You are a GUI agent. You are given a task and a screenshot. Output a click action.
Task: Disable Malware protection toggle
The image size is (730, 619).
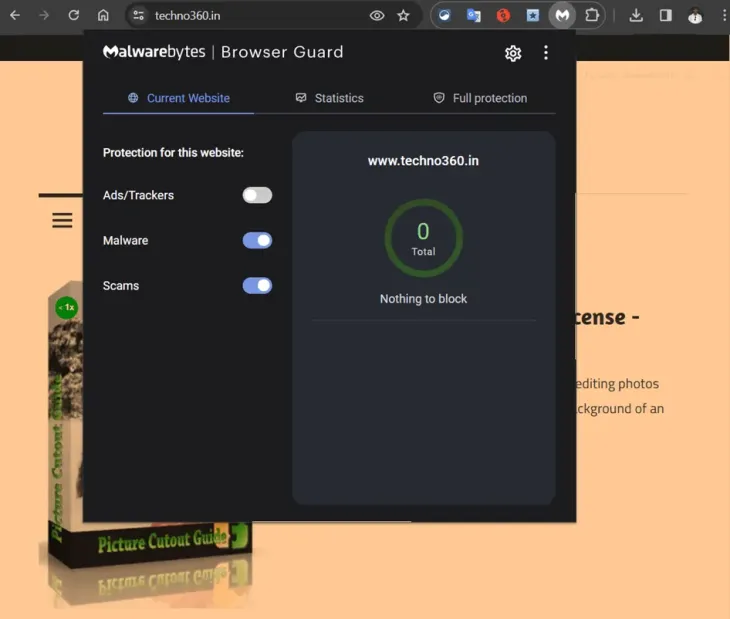point(257,240)
